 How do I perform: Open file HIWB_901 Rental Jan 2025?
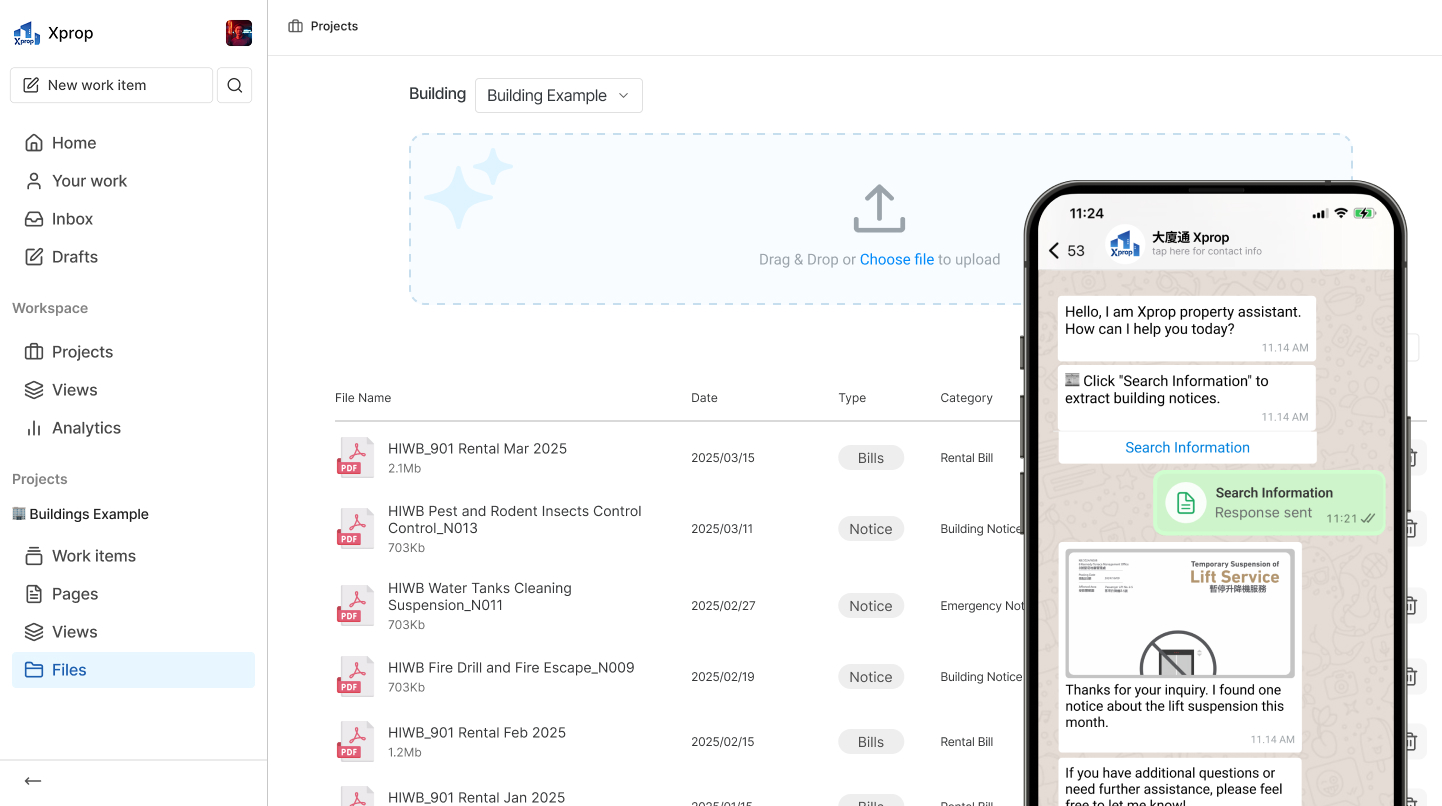click(476, 798)
